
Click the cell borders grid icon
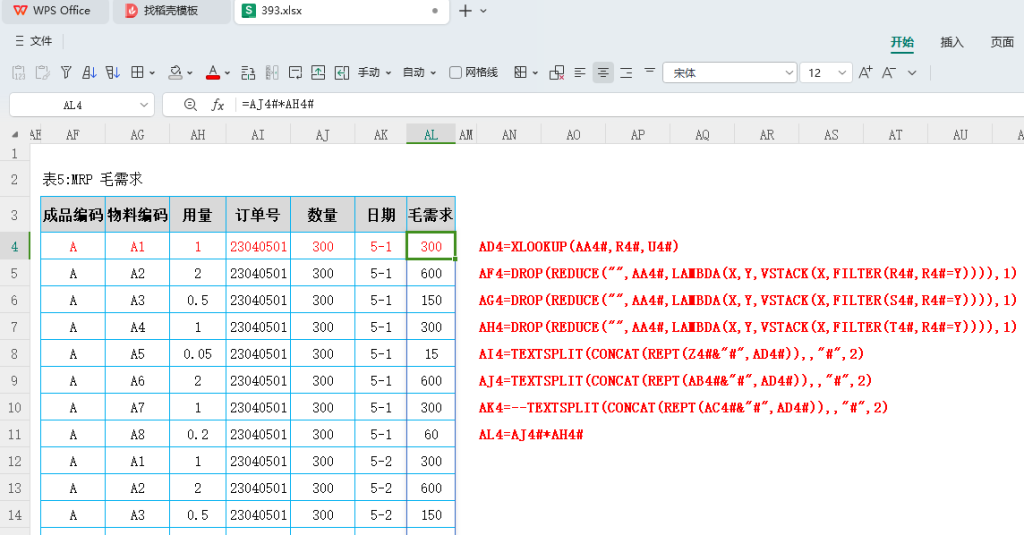137,73
